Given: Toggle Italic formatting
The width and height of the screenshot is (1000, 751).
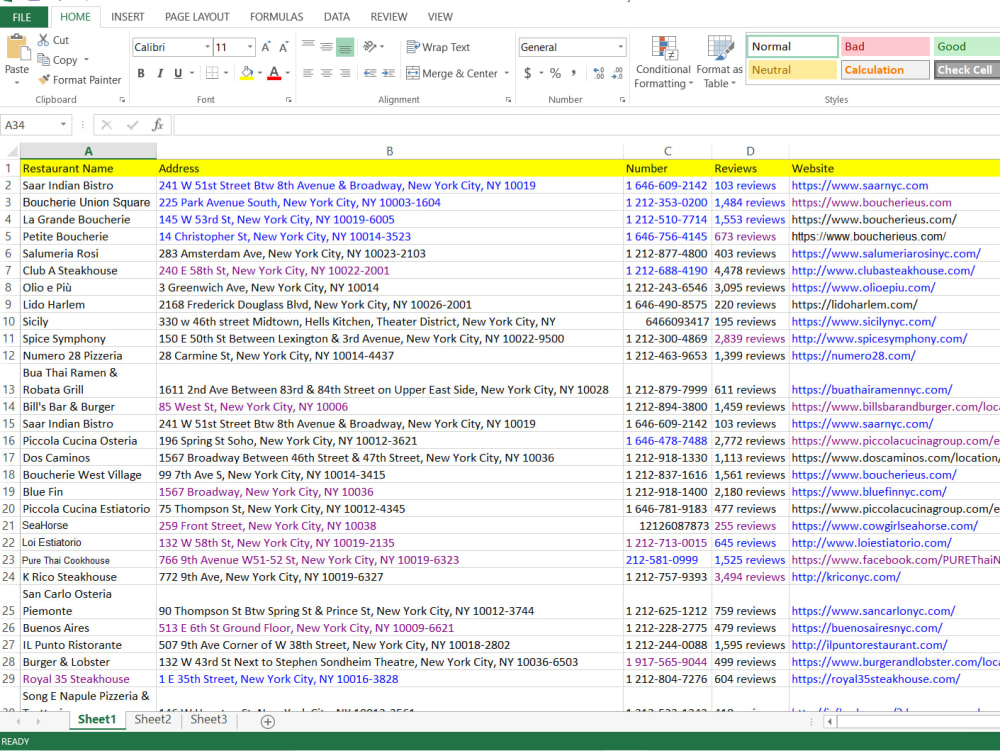Looking at the screenshot, I should pos(159,73).
